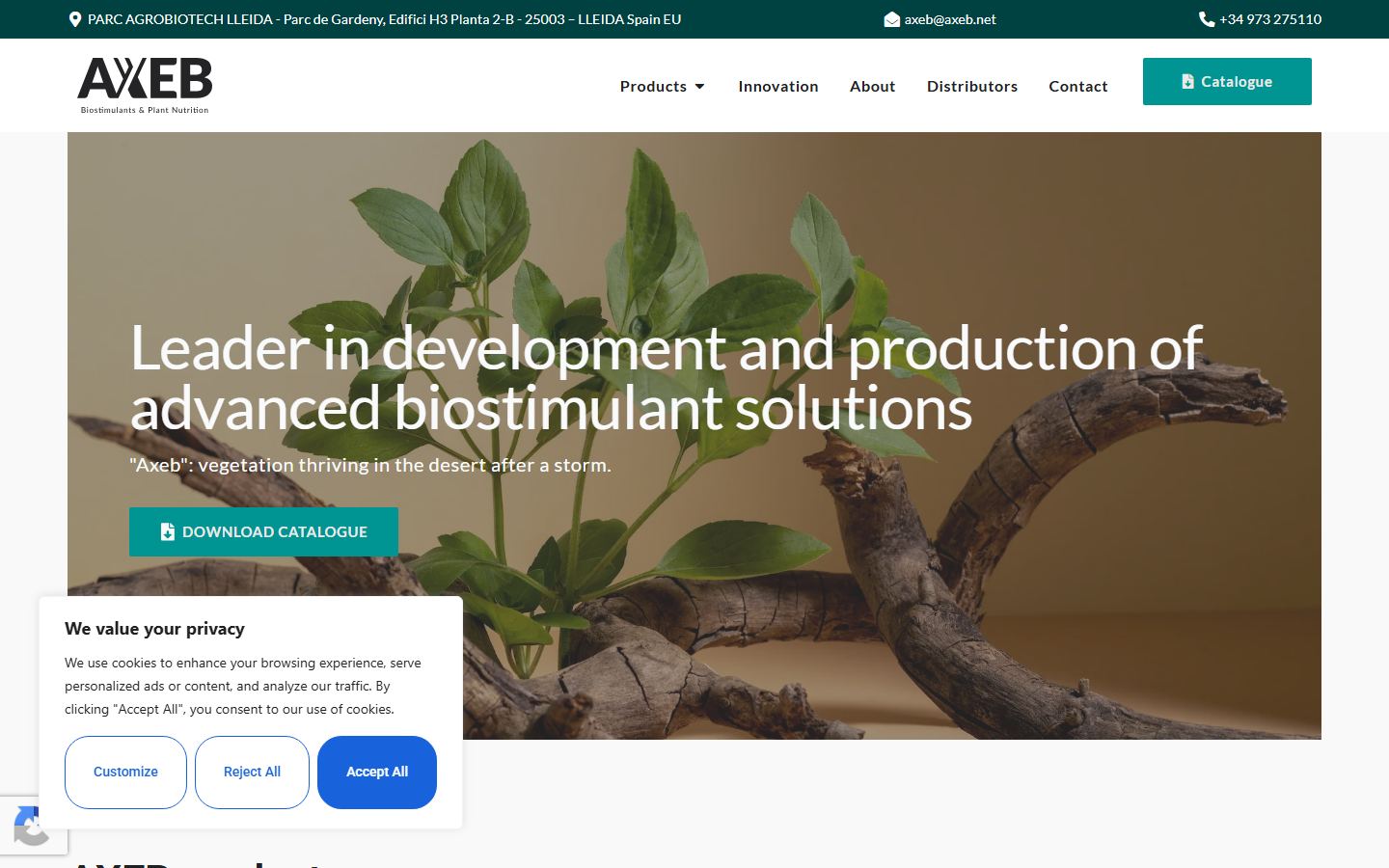This screenshot has height=868, width=1389.
Task: Click the cookie consent description paragraph
Action: [243, 686]
